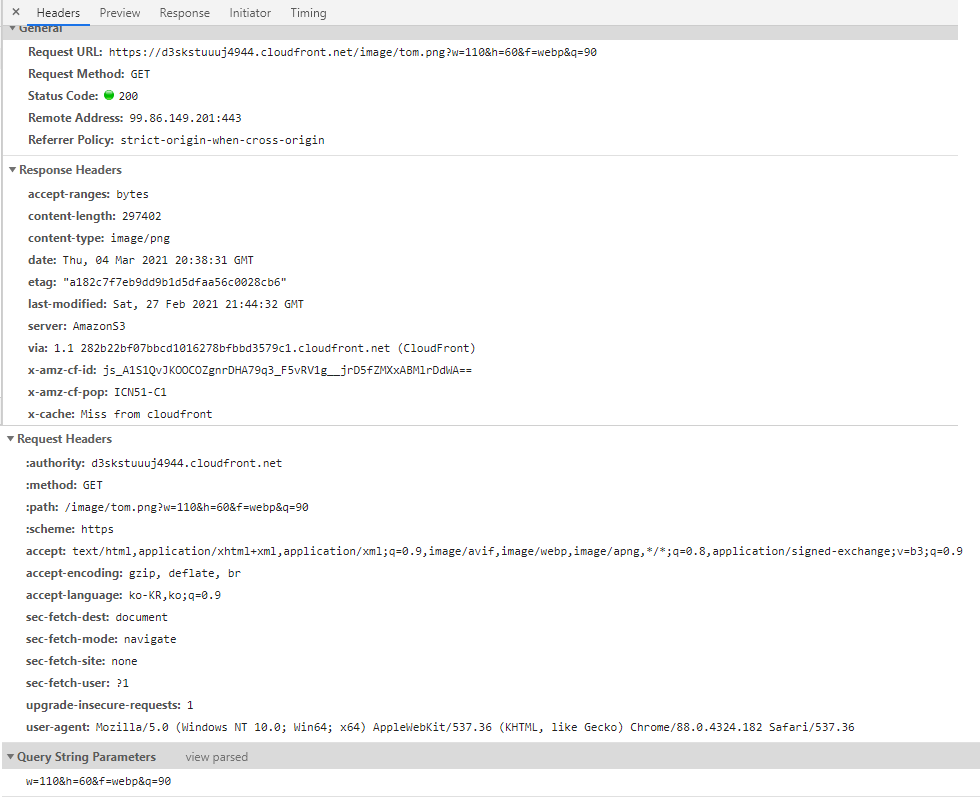Click the Request Method GET value
The height and width of the screenshot is (798, 980).
pos(140,74)
